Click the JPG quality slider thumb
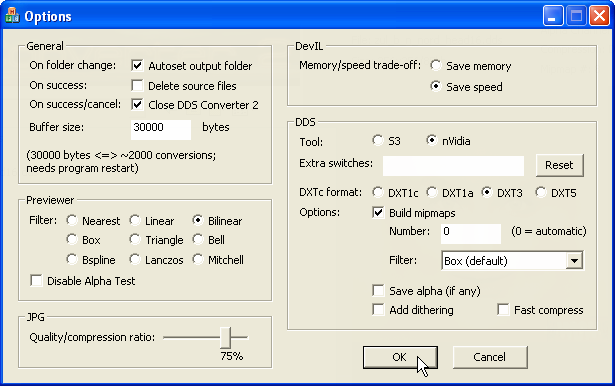Viewport: 615px width, 386px height. [226, 337]
